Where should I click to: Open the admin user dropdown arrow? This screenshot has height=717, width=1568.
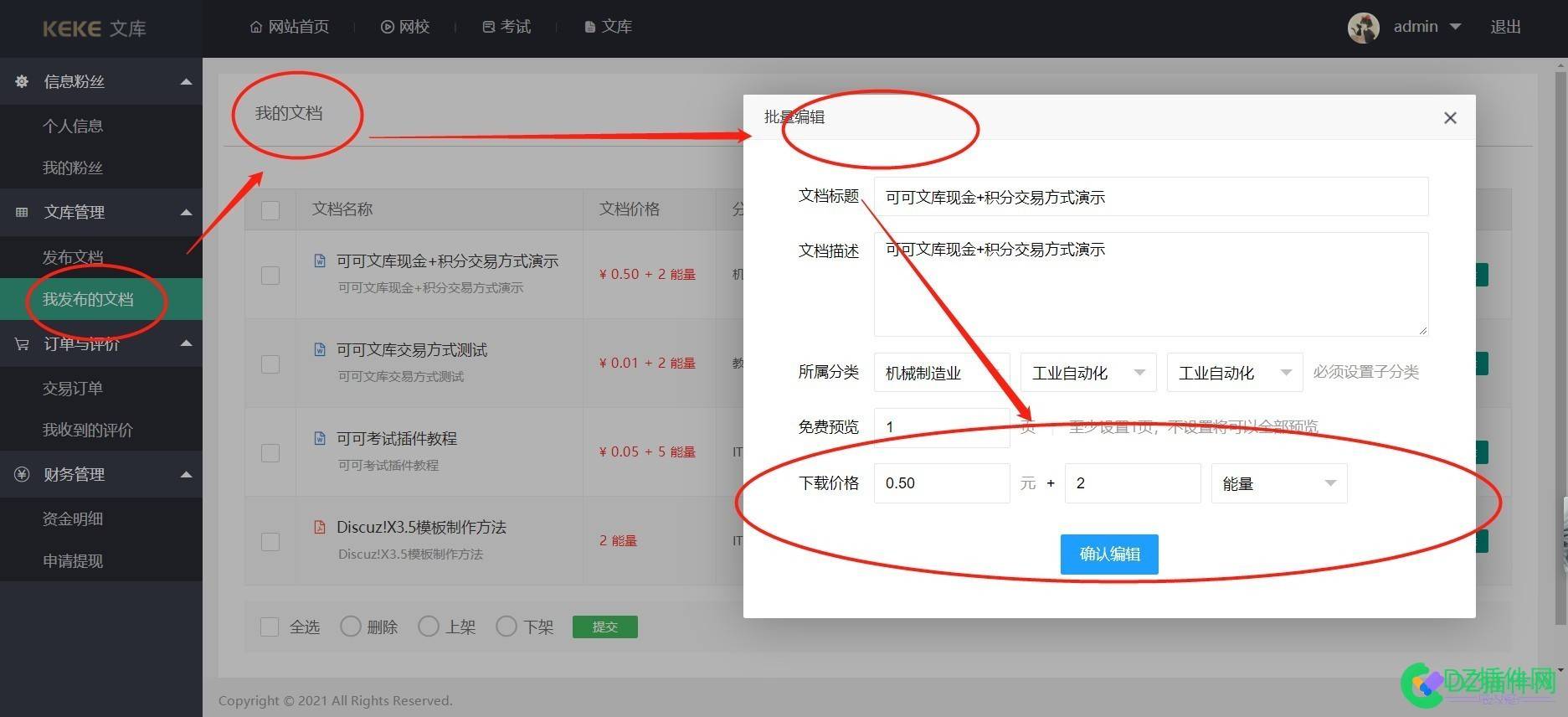click(1455, 27)
